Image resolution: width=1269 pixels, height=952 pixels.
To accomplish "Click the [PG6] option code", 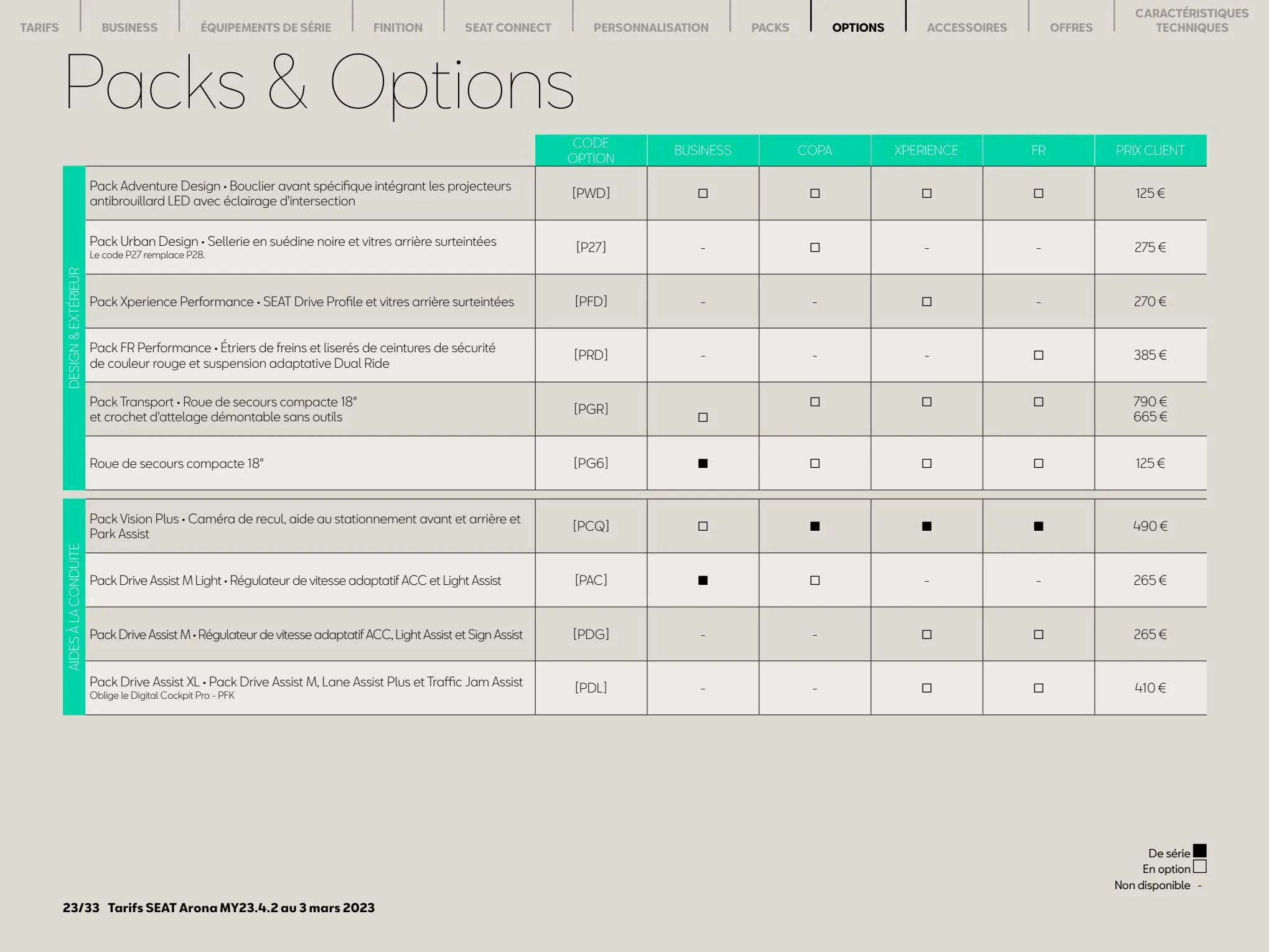I will 591,463.
